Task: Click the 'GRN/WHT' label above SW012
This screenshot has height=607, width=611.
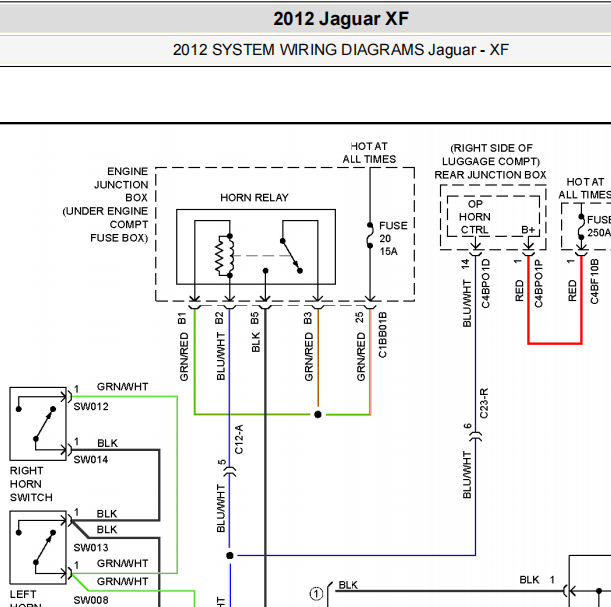Action: 122,387
